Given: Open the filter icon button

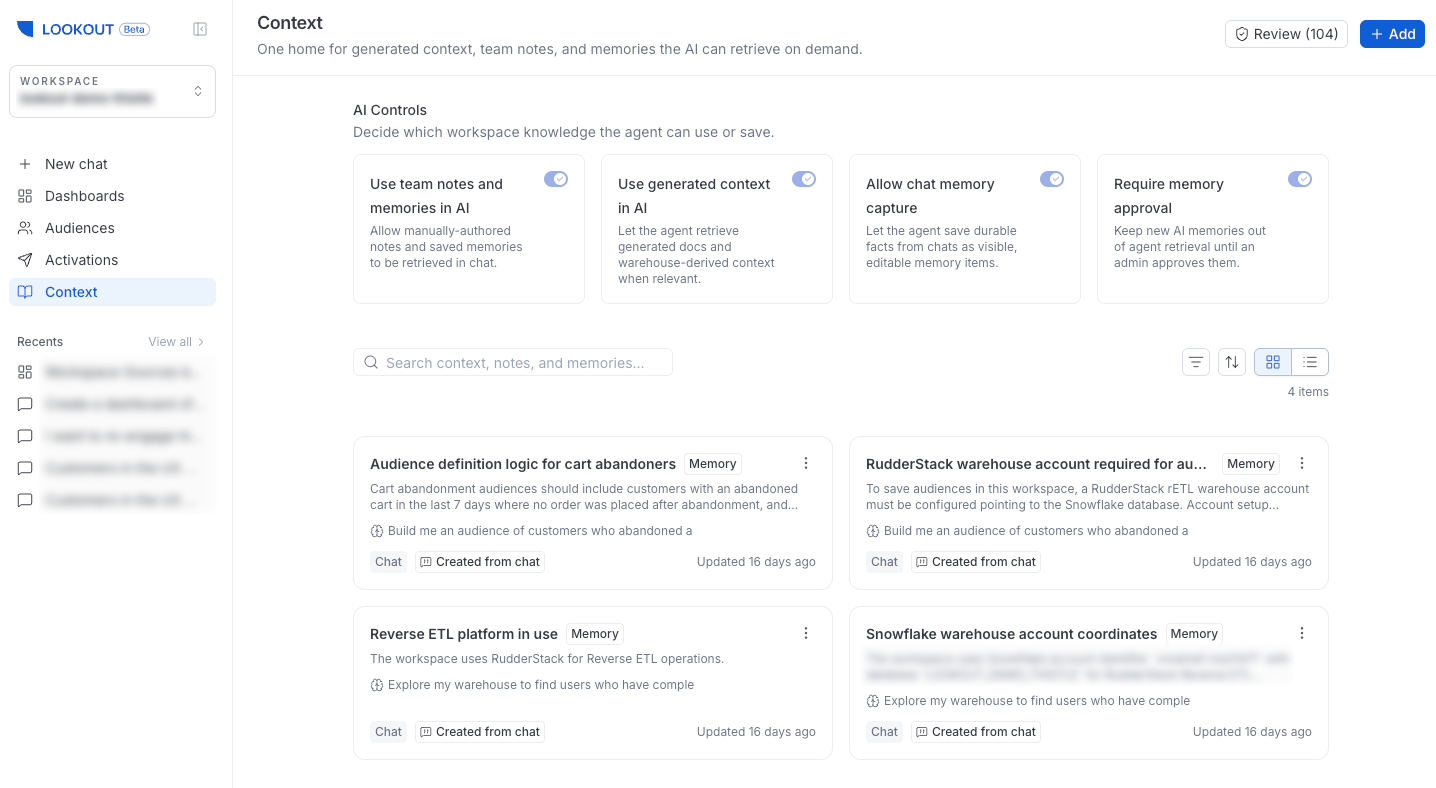Looking at the screenshot, I should (1196, 362).
